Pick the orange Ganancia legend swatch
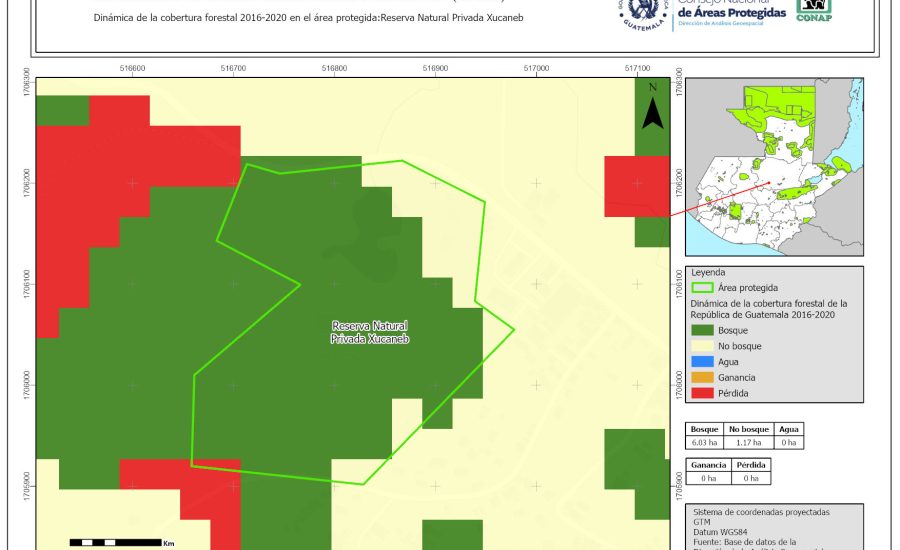Image resolution: width=900 pixels, height=550 pixels. (704, 377)
